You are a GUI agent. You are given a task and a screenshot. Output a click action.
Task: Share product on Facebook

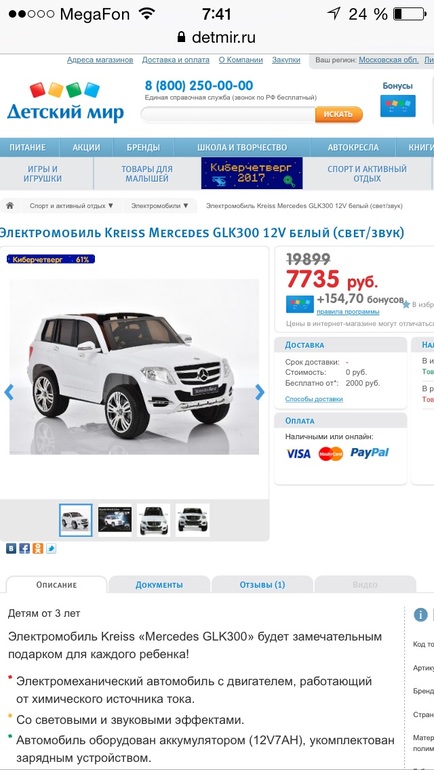click(24, 549)
